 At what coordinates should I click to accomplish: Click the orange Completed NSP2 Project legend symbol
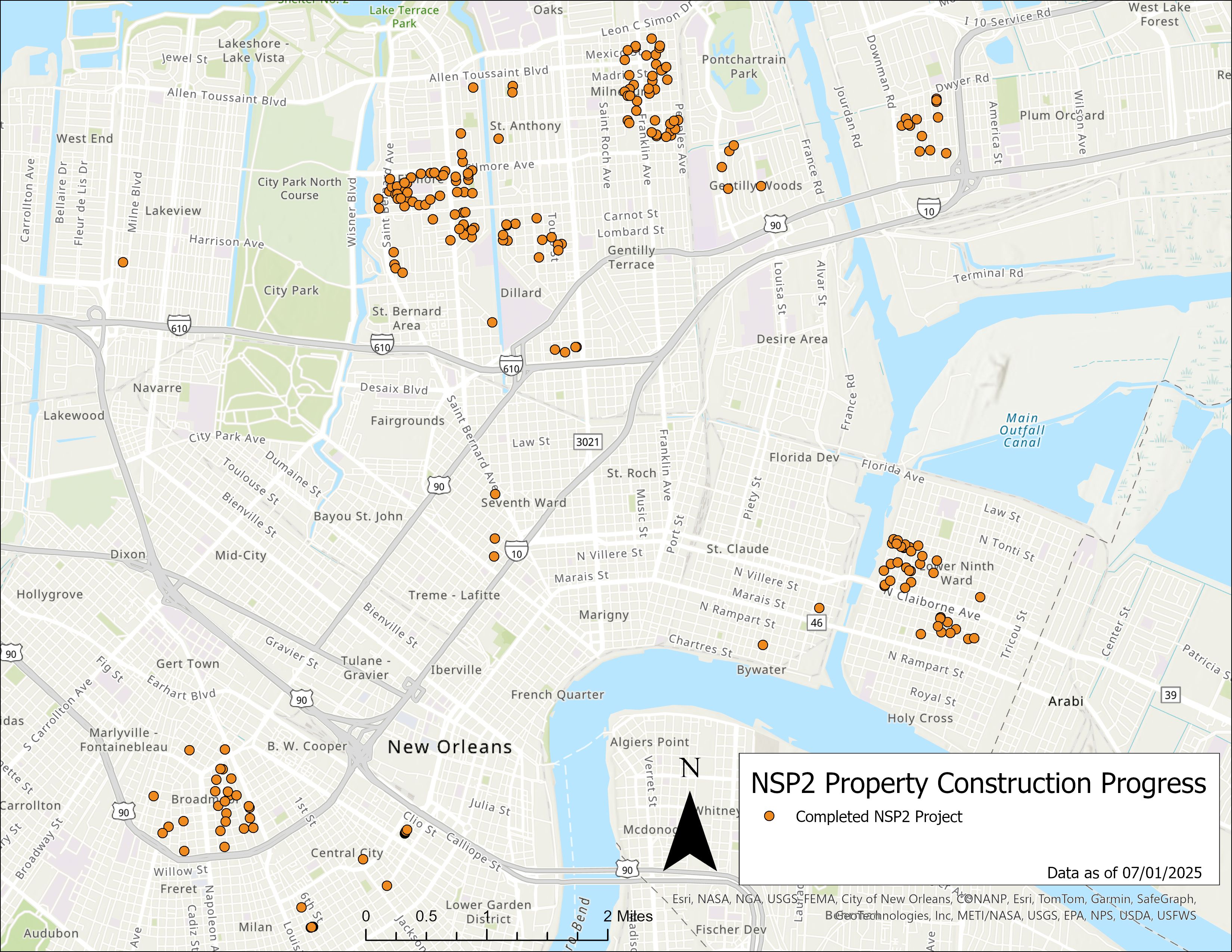(769, 816)
